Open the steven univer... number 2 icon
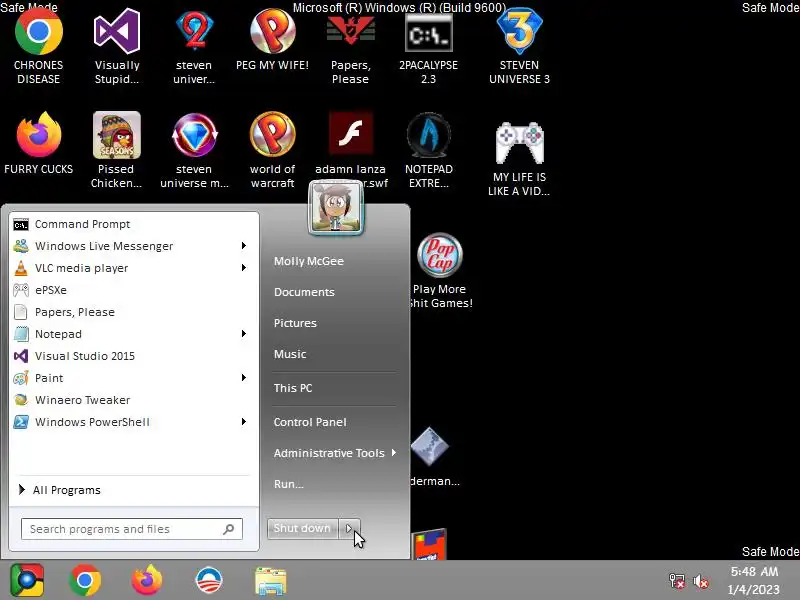Image resolution: width=800 pixels, height=600 pixels. tap(194, 46)
